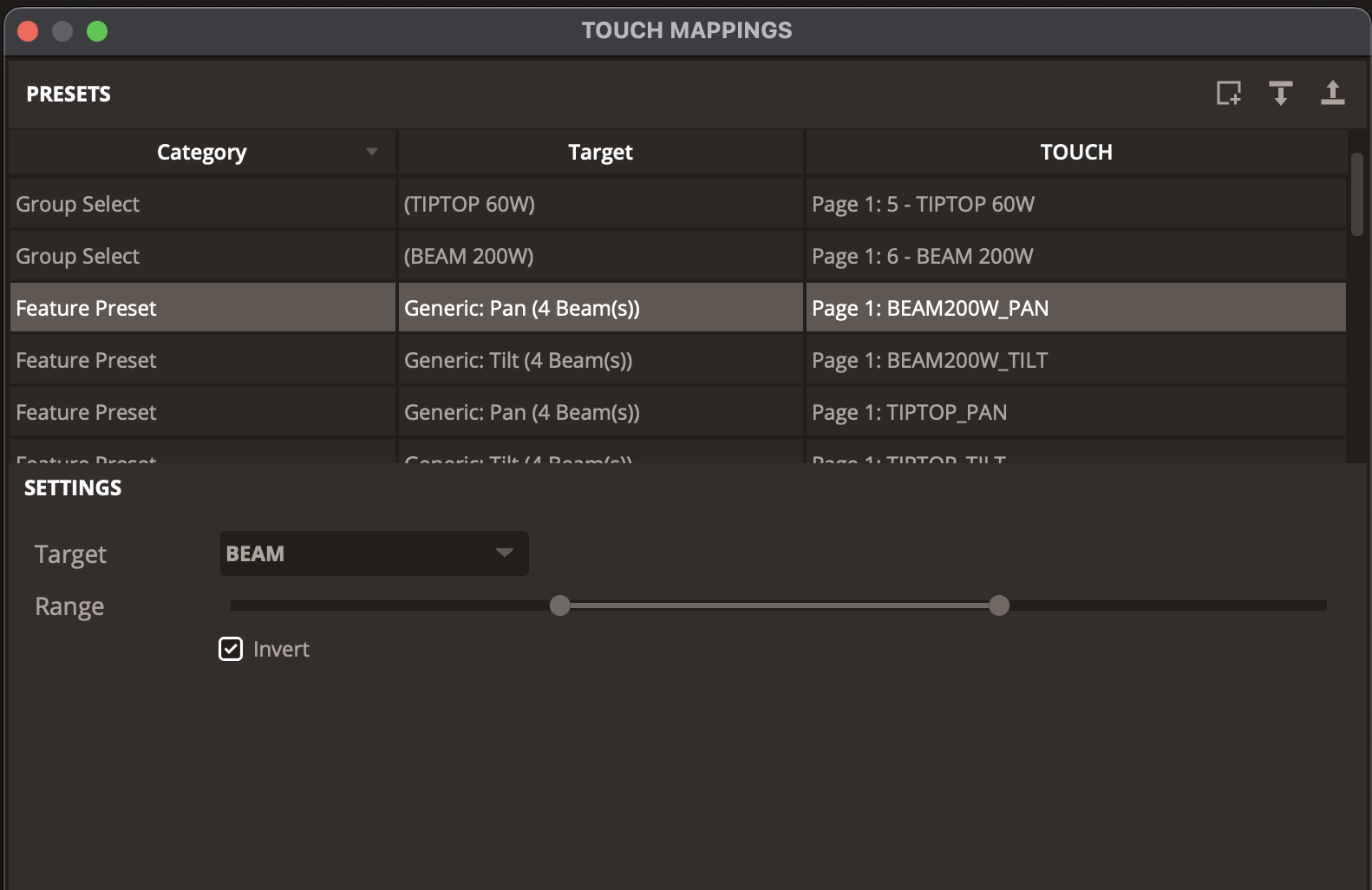
Task: Select Page 1: TIPTOP_PAN cell
Action: 1076,412
